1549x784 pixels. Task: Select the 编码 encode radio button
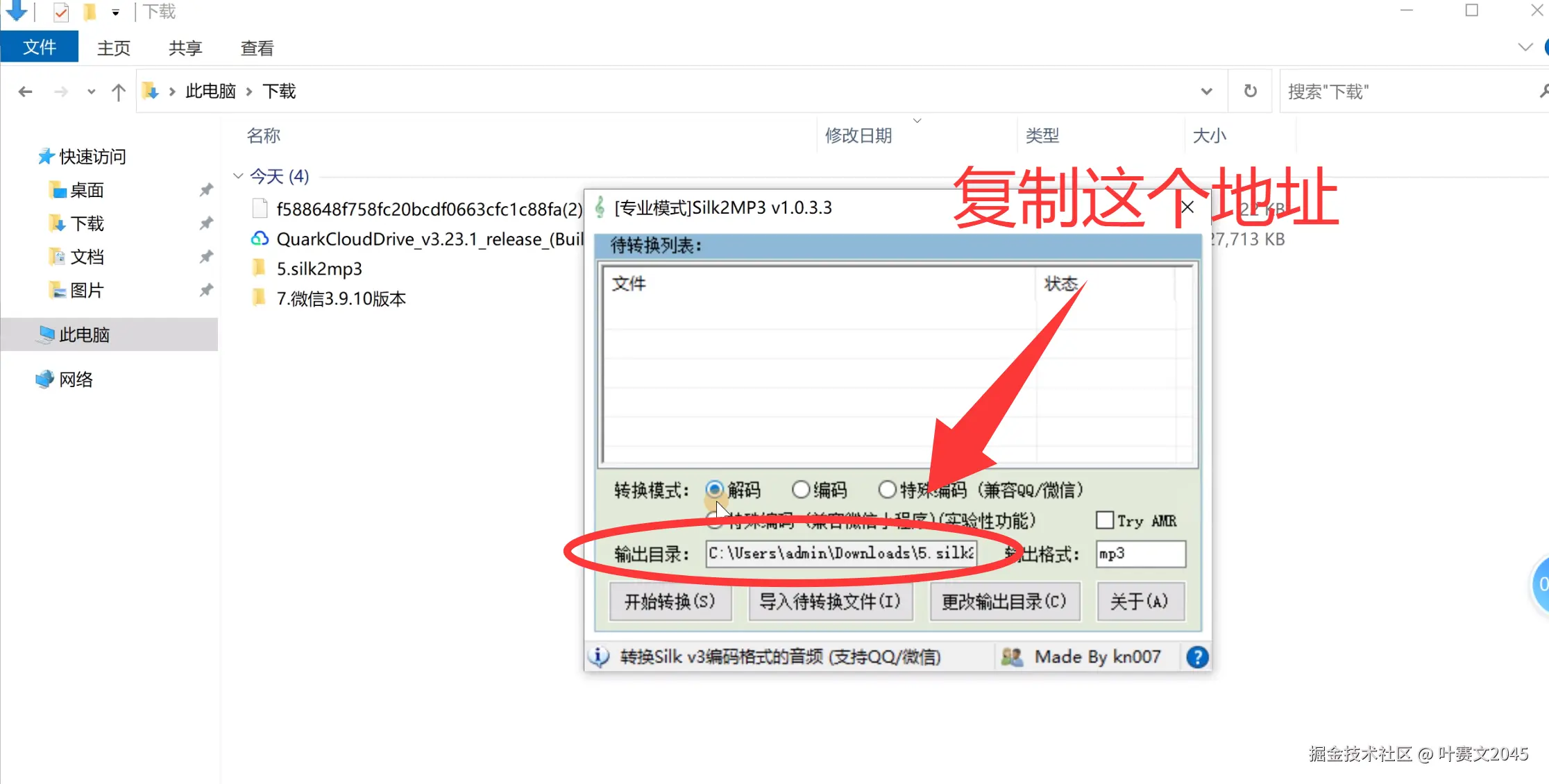[x=801, y=490]
